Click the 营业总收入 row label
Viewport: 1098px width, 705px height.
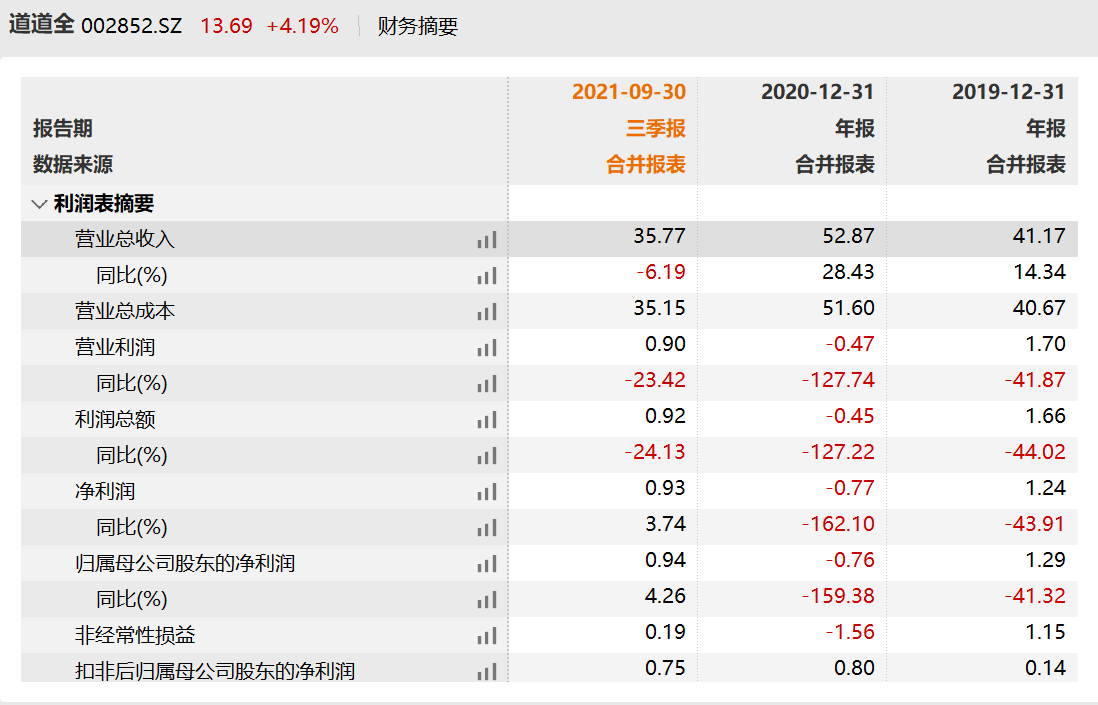point(125,240)
